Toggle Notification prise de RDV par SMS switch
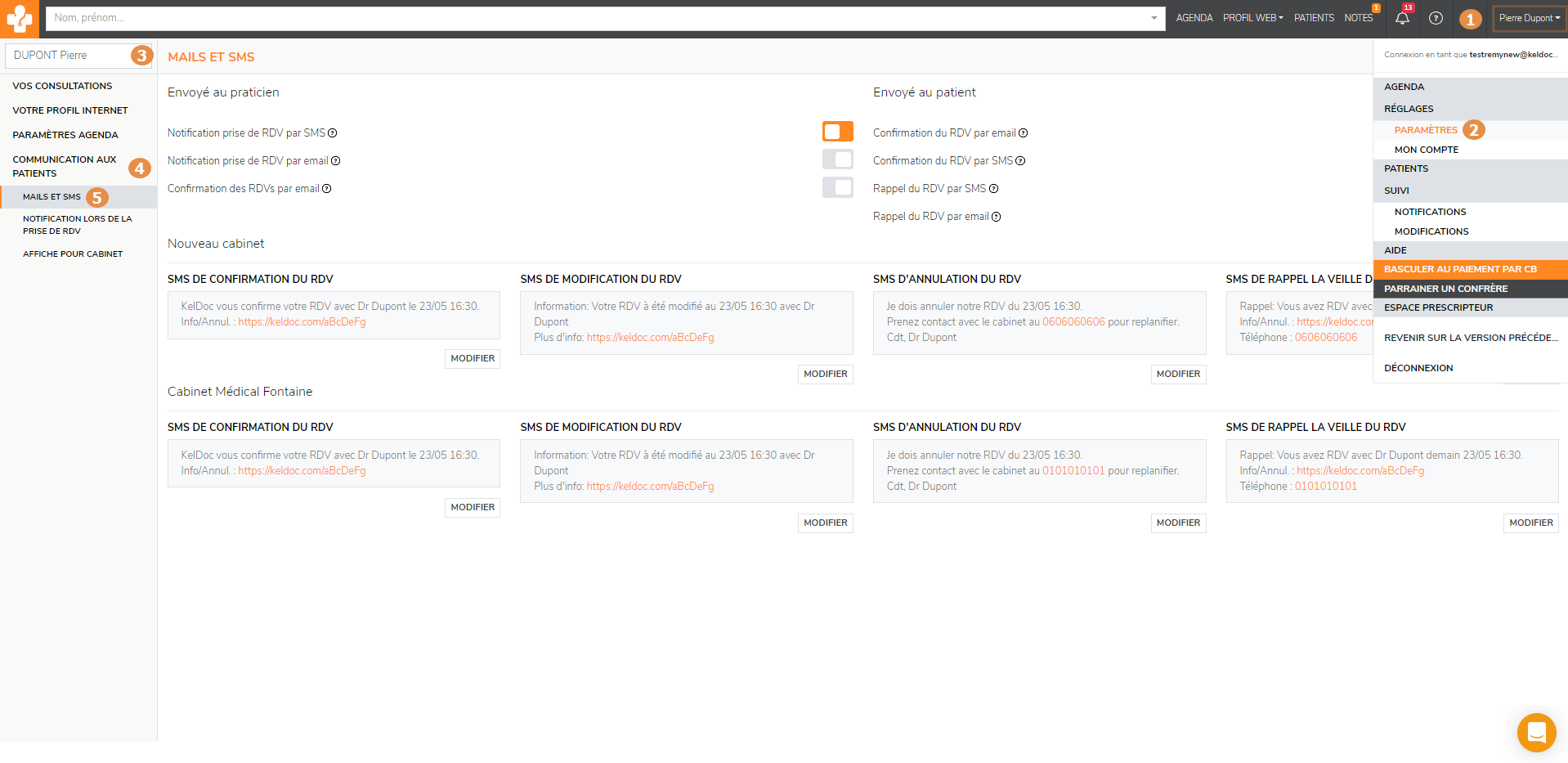Viewport: 1568px width, 763px height. [x=837, y=132]
